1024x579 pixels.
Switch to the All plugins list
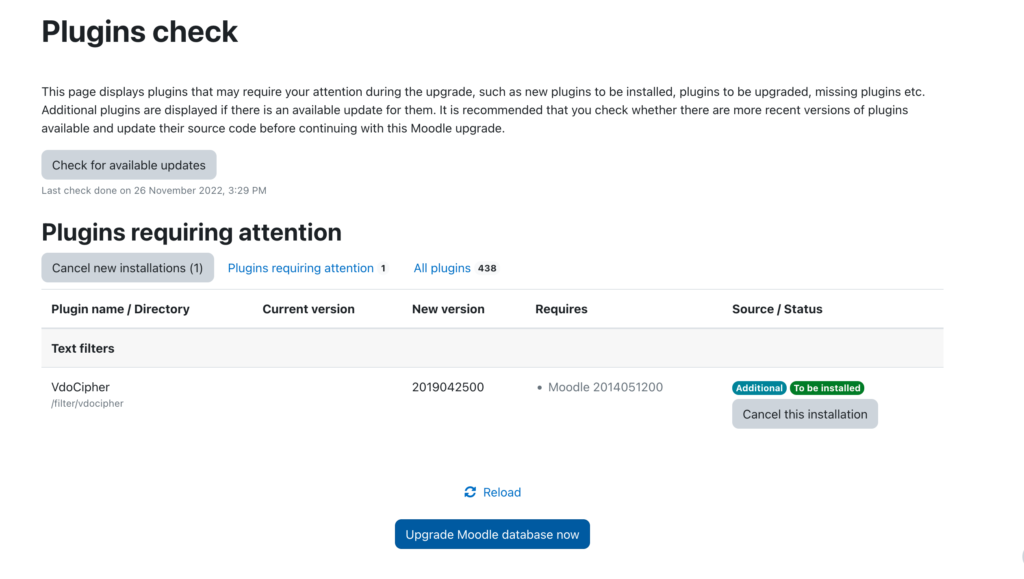coord(442,268)
